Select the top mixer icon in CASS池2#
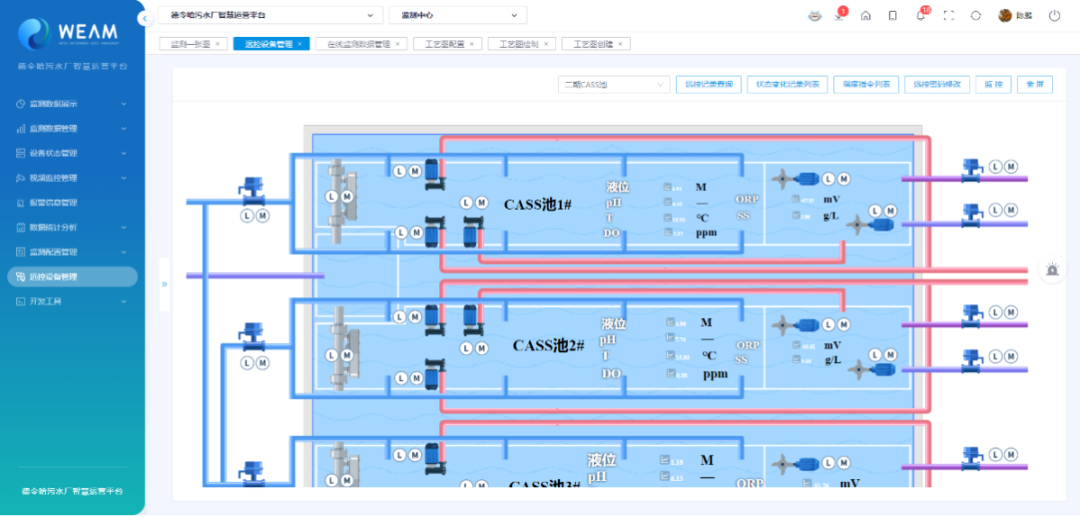Image resolution: width=1080 pixels, height=517 pixels. [794, 324]
